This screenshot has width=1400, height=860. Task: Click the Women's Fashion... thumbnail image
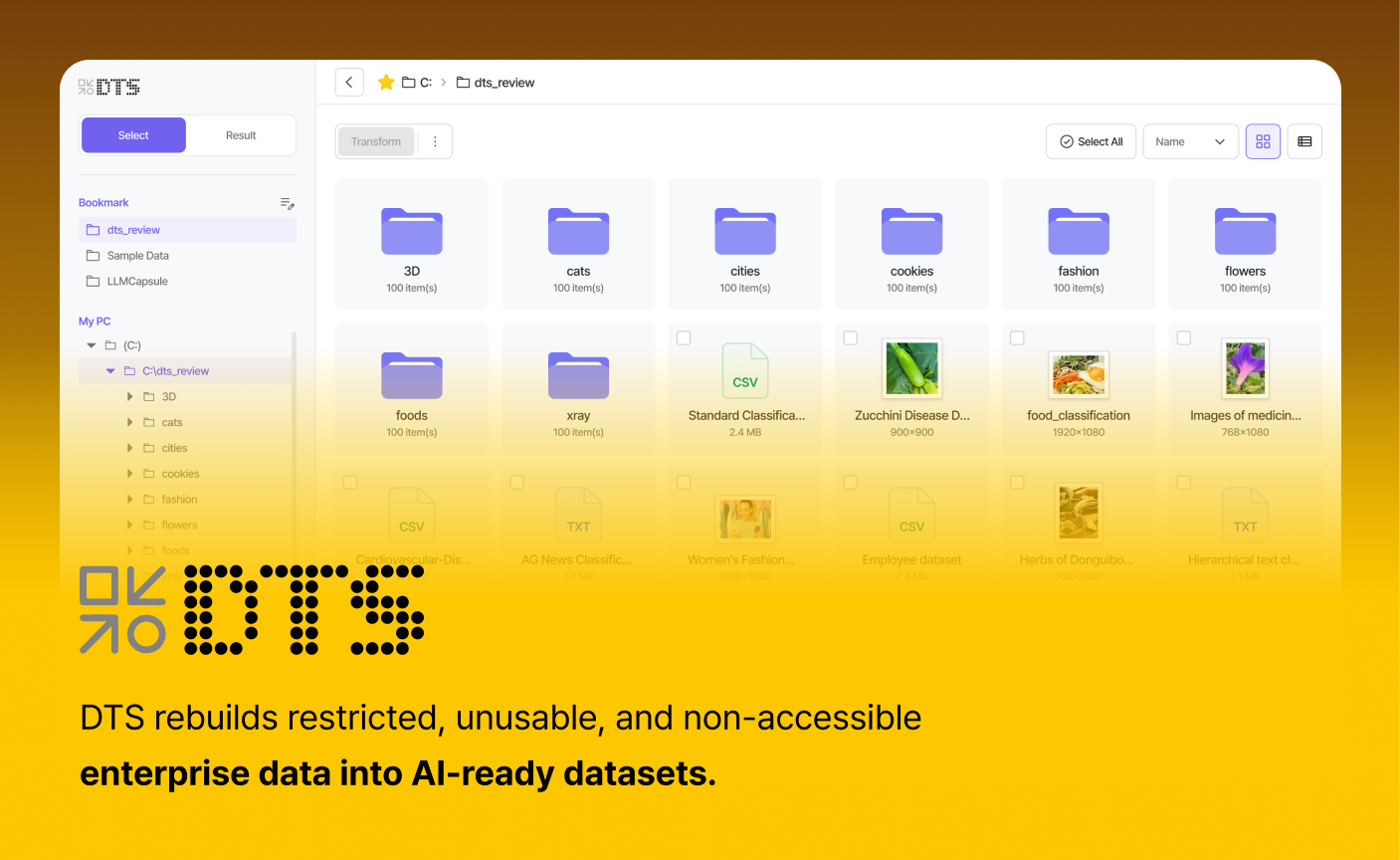coord(745,519)
